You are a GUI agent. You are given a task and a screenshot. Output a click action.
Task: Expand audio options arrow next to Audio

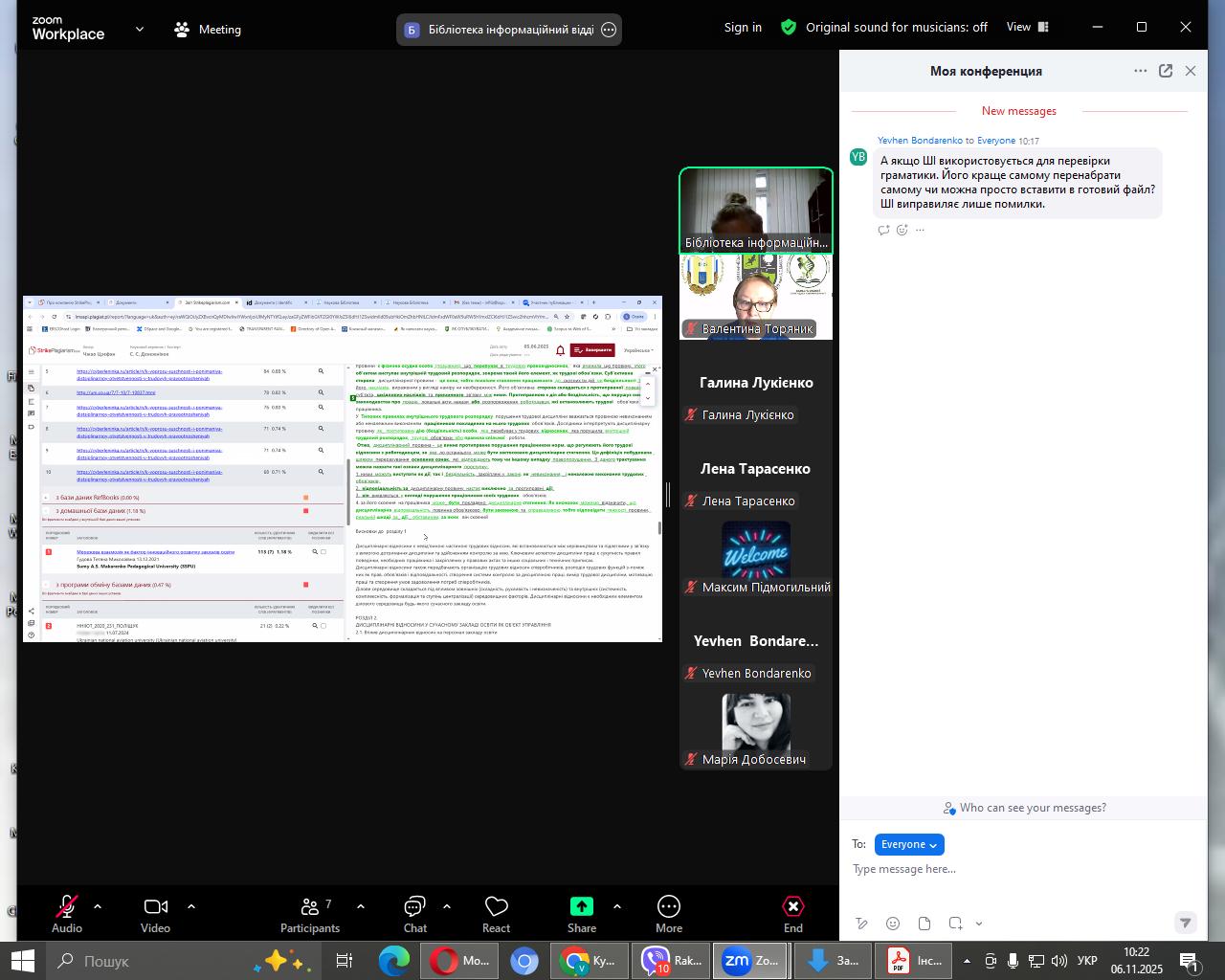97,906
